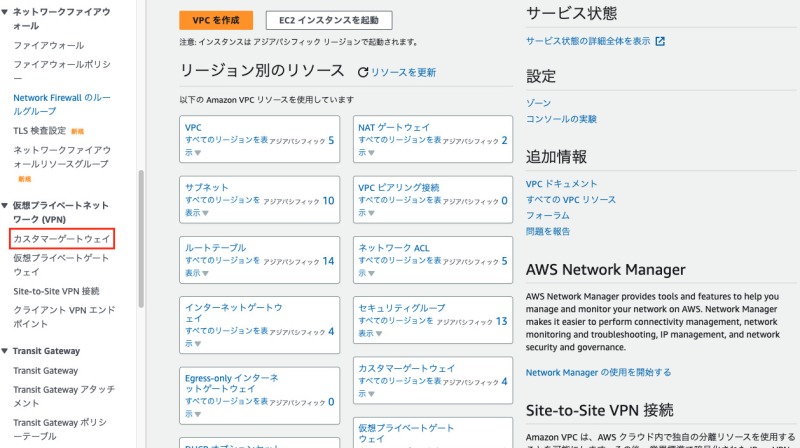The height and width of the screenshot is (448, 800).
Task: Open the VPC ドキュメント link
Action: click(562, 184)
